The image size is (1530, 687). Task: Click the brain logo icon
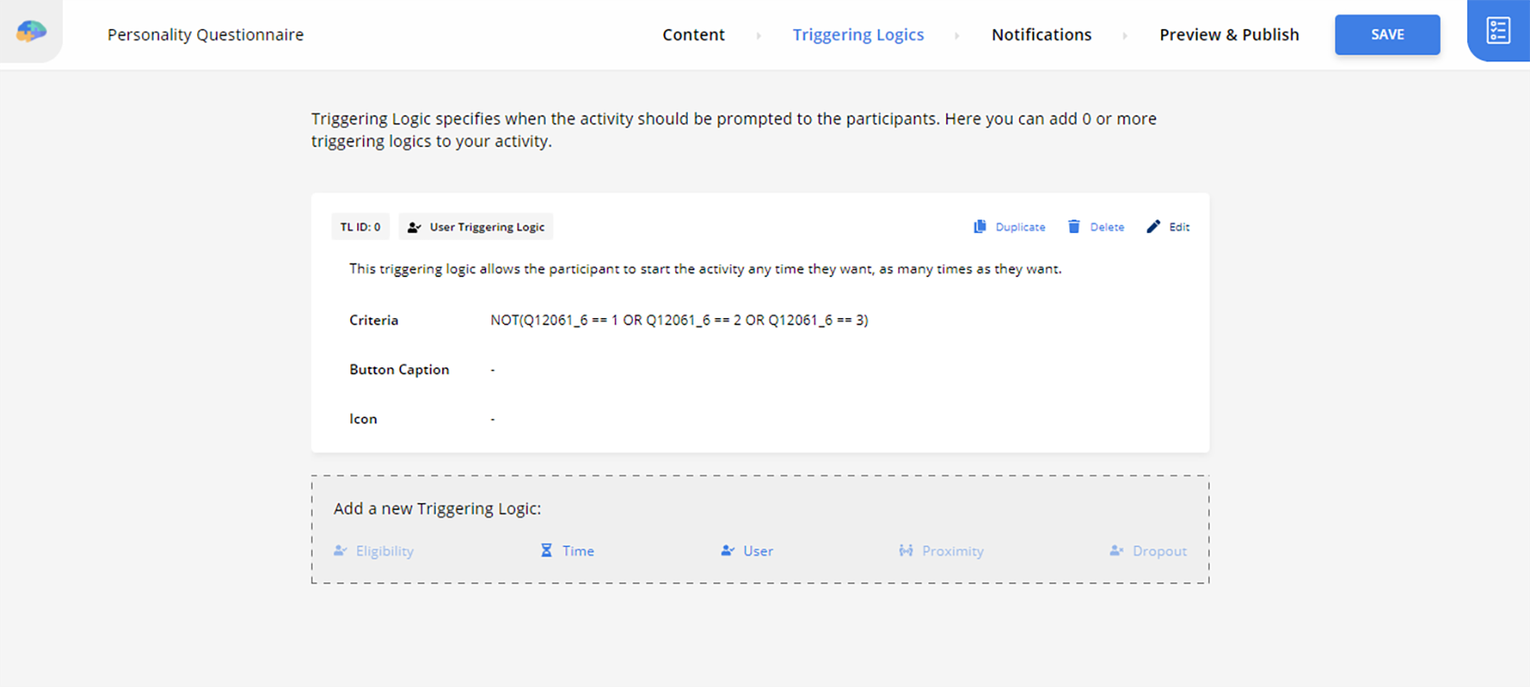coord(31,32)
